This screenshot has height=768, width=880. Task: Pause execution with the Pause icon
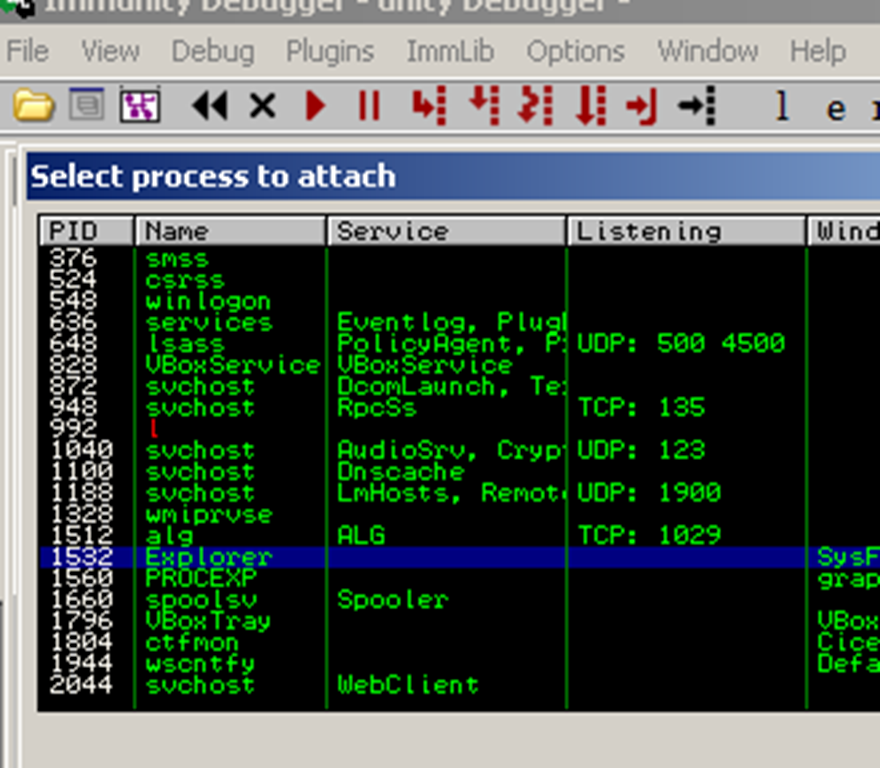(369, 105)
